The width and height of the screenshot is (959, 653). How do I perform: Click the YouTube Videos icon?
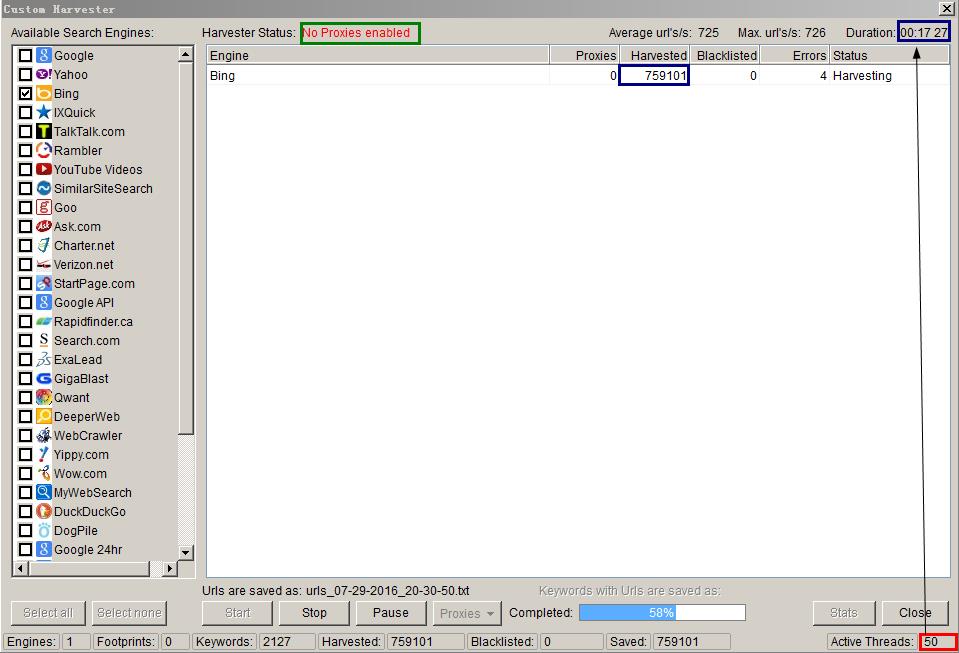click(x=43, y=169)
